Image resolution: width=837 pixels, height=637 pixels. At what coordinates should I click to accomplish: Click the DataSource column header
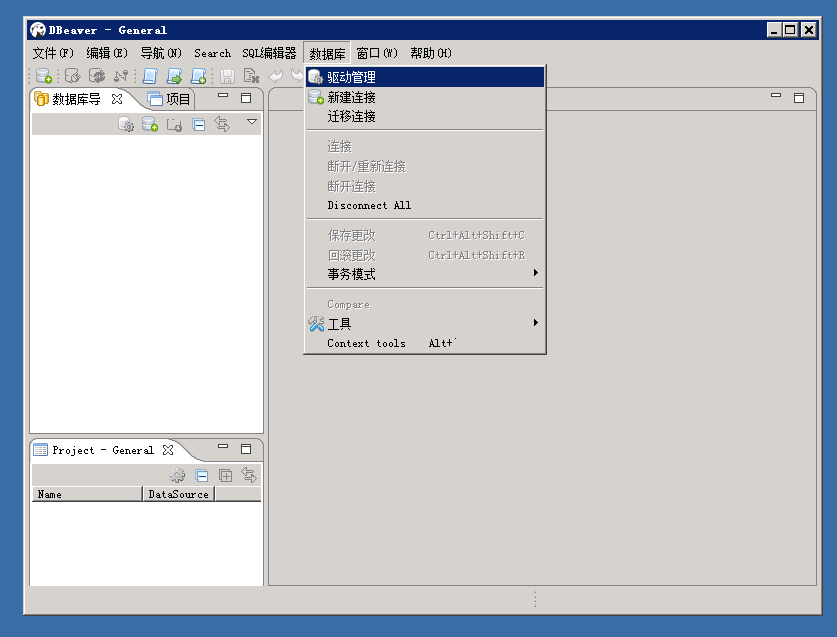coord(179,494)
